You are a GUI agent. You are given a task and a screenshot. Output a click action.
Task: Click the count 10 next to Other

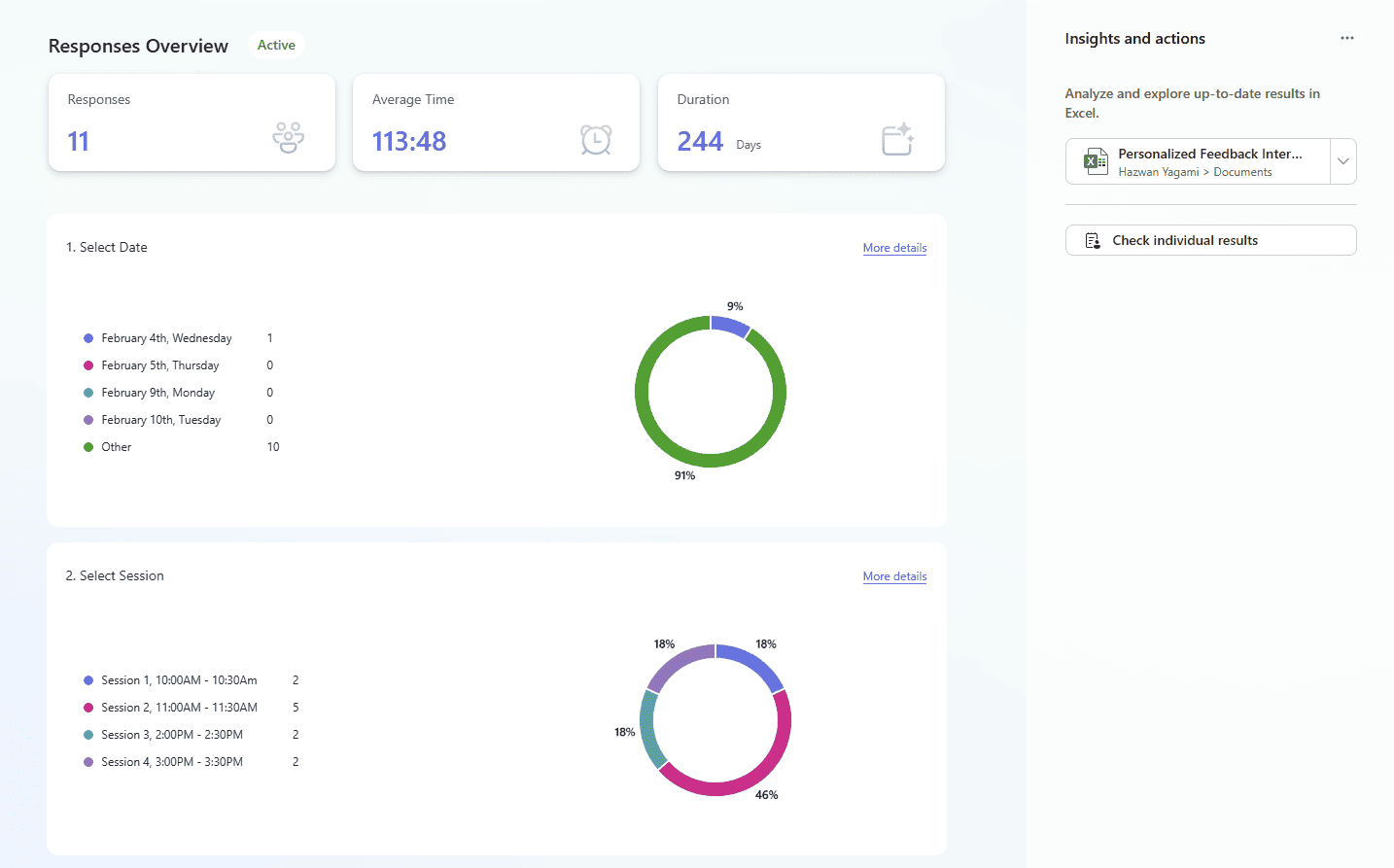[273, 447]
